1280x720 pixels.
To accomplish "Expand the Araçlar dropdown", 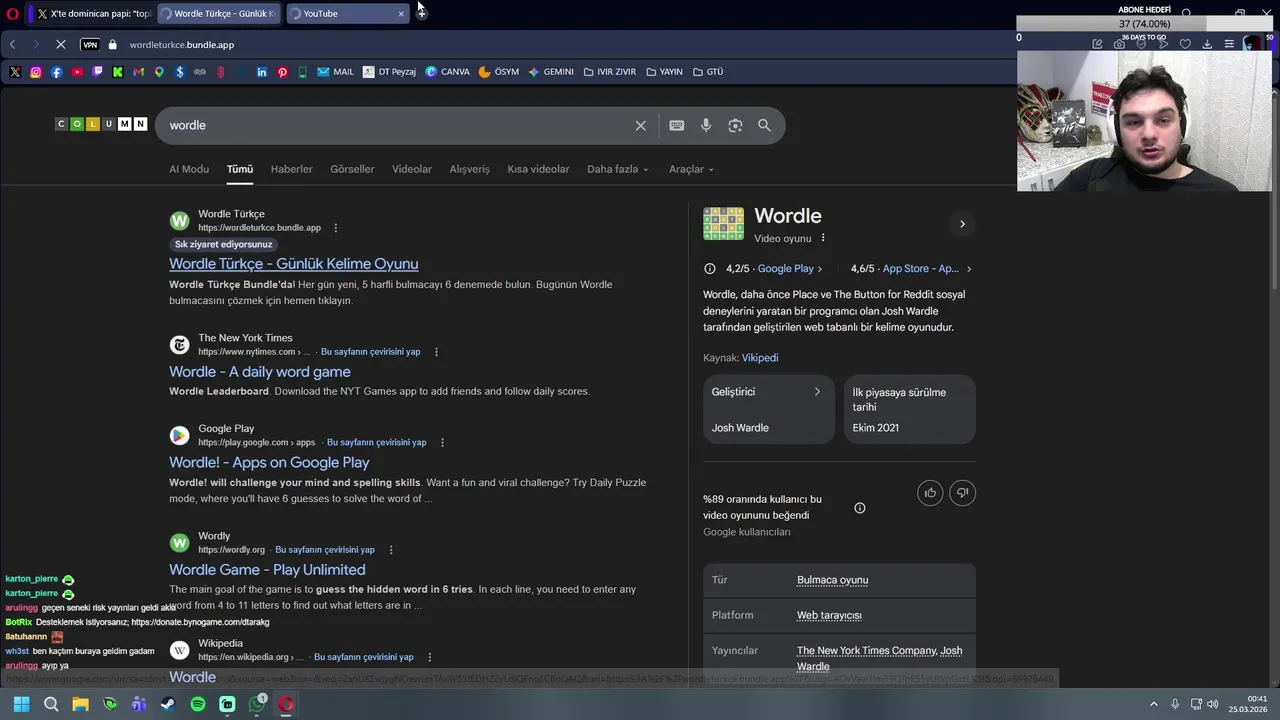I will pos(691,169).
